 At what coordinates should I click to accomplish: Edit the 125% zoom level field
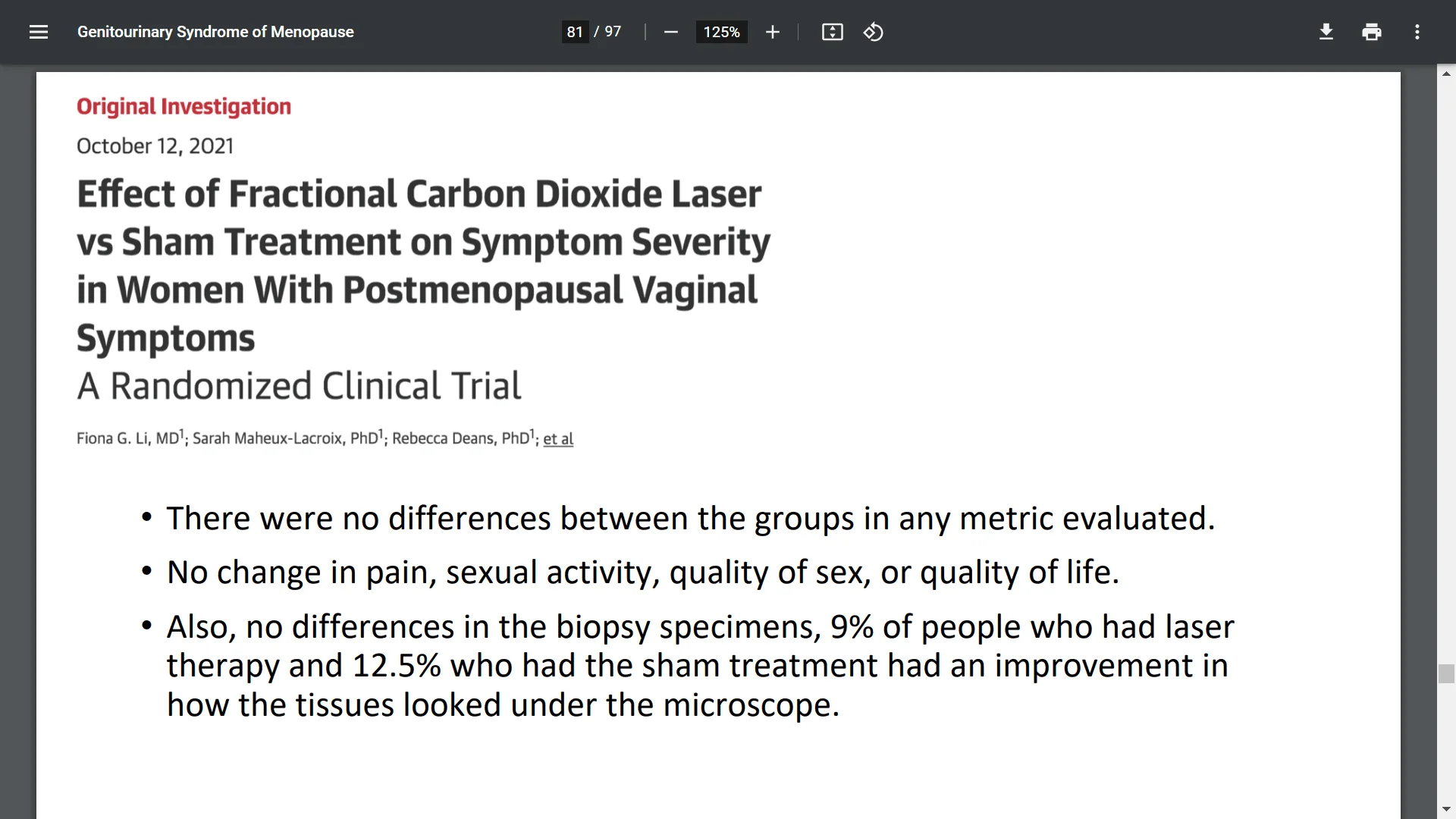point(721,32)
